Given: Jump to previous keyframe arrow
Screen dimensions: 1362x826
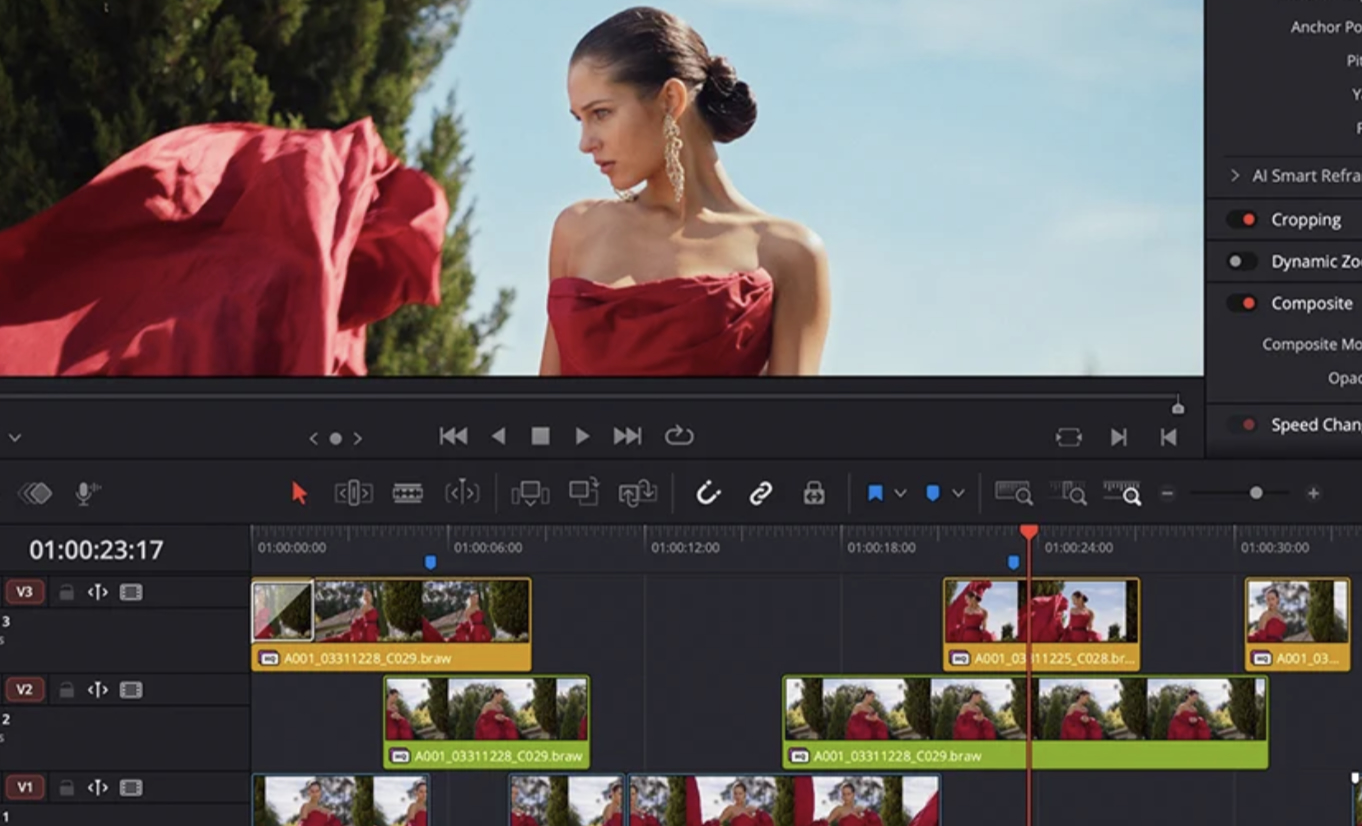Looking at the screenshot, I should click(313, 438).
